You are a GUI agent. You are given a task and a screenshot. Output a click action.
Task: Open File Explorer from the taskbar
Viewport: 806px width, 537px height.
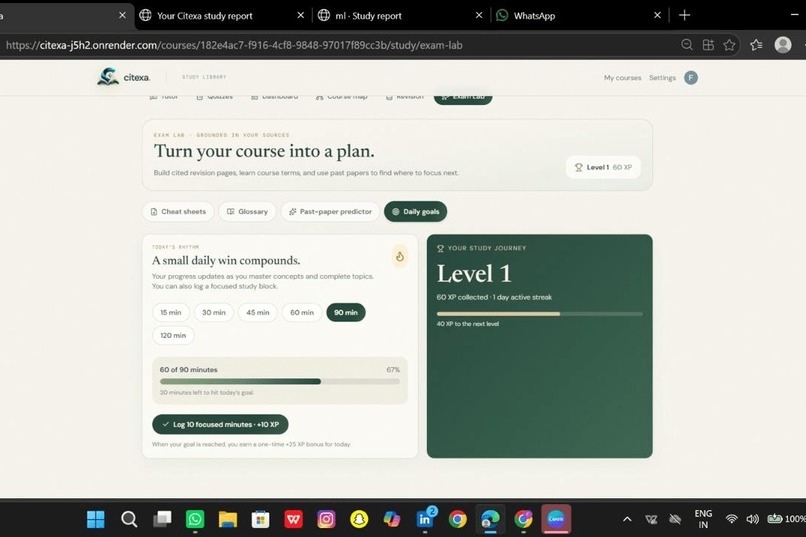pyautogui.click(x=228, y=520)
